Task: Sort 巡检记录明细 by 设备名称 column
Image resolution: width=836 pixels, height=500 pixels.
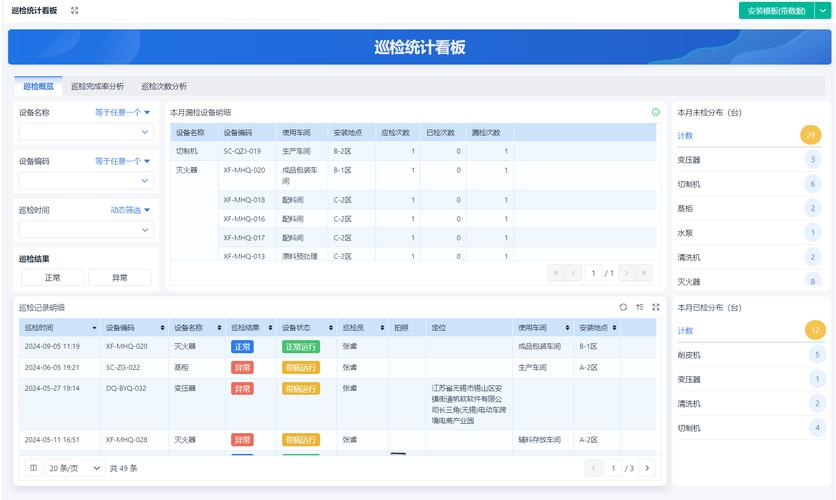Action: [219, 328]
